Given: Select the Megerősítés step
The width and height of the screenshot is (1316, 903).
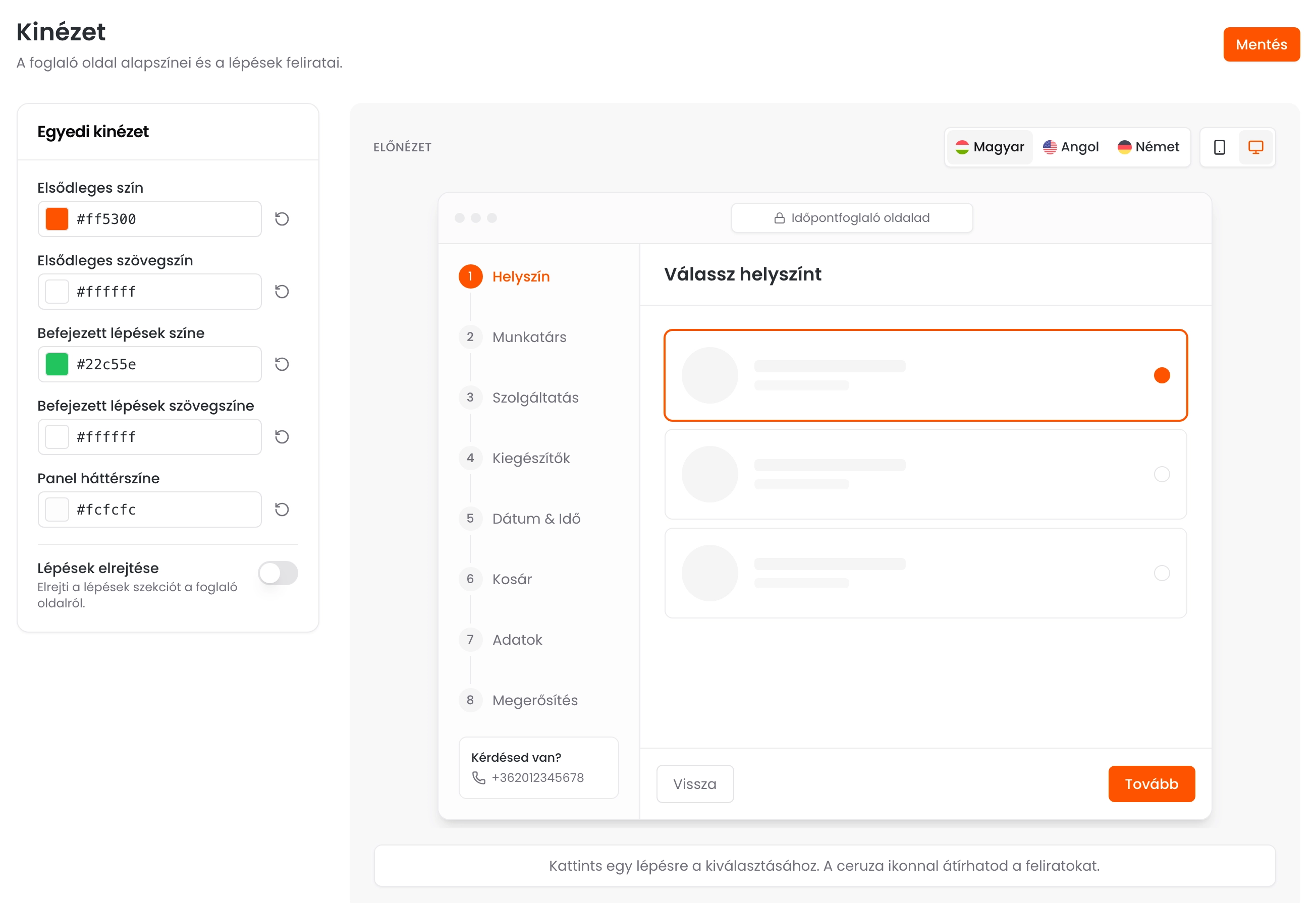Looking at the screenshot, I should pos(519,700).
